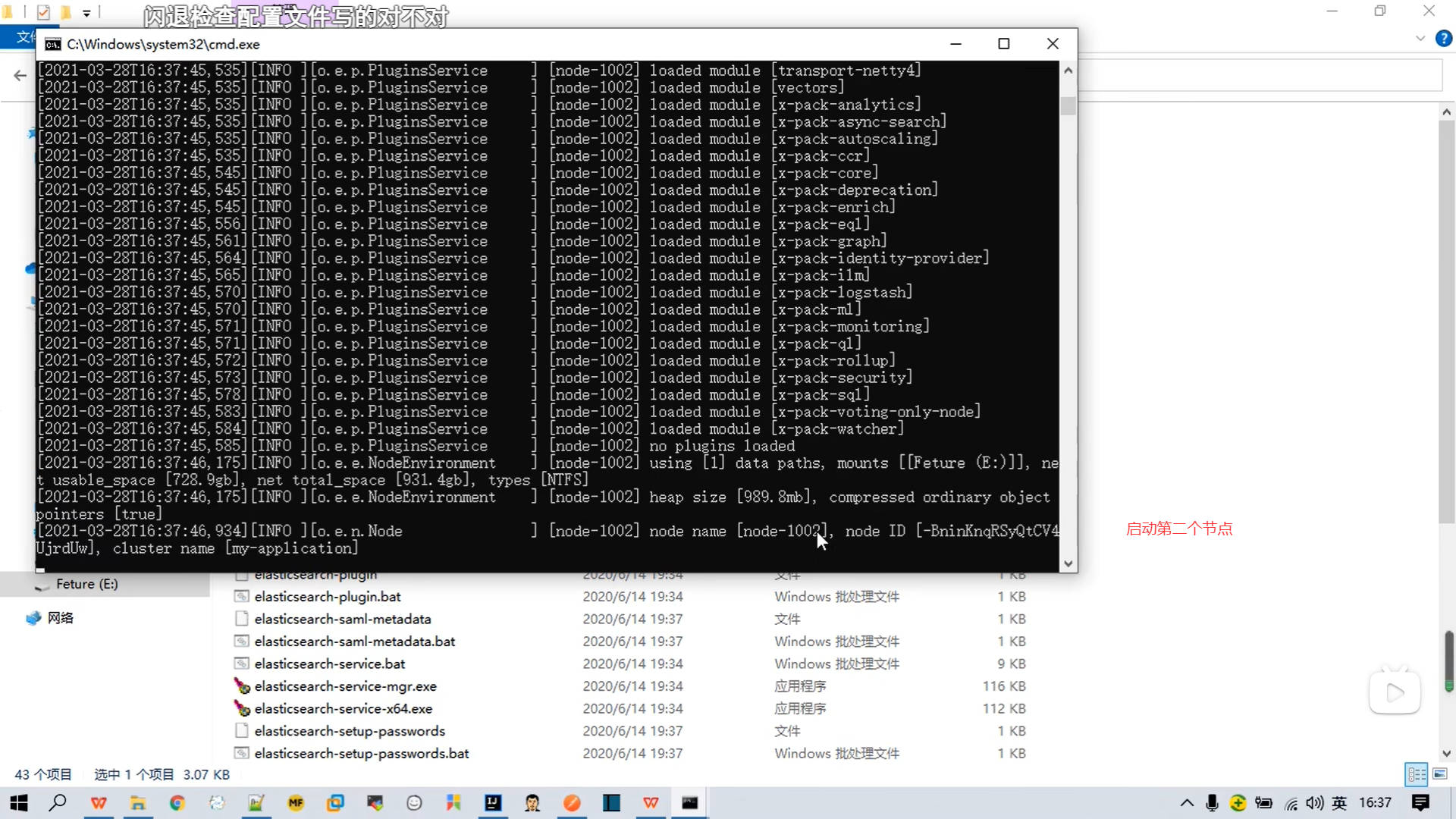Click the volume speaker tray icon

pos(1314,802)
